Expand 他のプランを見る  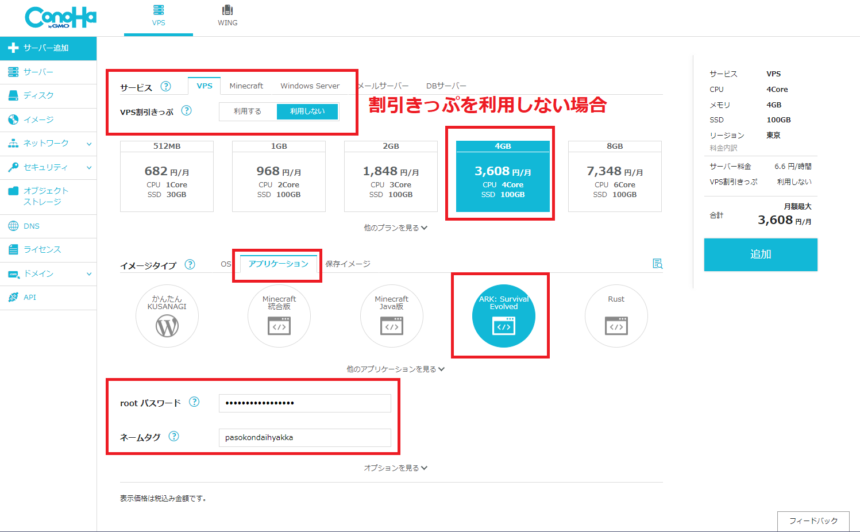click(x=395, y=228)
